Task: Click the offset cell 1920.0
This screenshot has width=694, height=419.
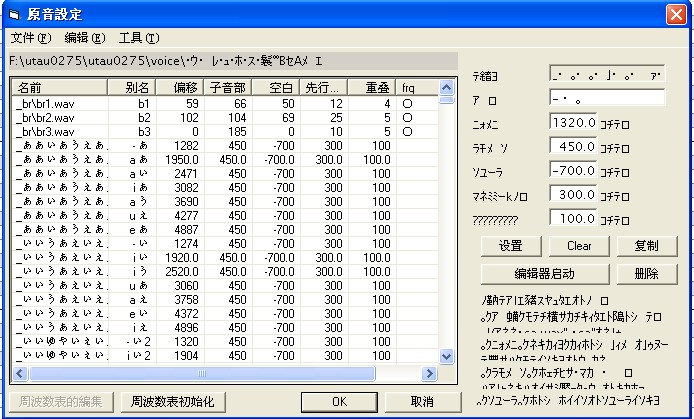Action: pyautogui.click(x=181, y=258)
